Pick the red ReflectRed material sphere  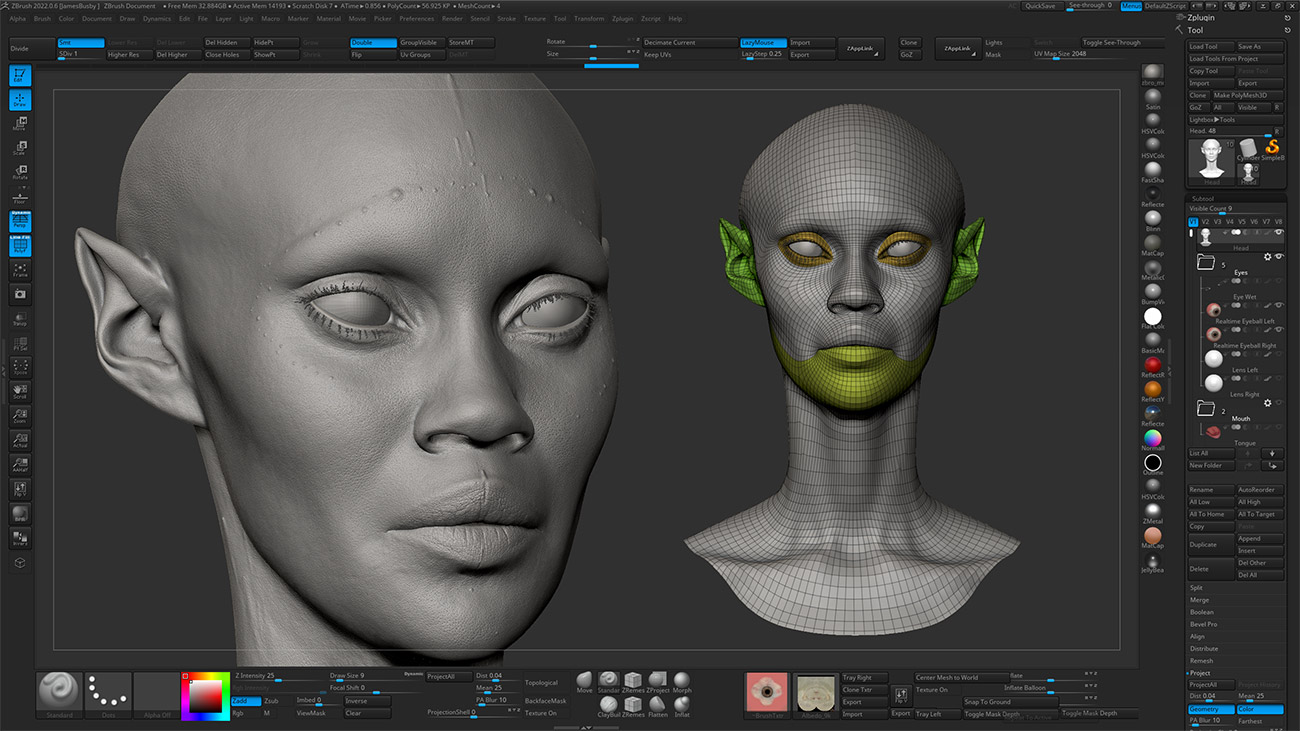click(x=1153, y=365)
